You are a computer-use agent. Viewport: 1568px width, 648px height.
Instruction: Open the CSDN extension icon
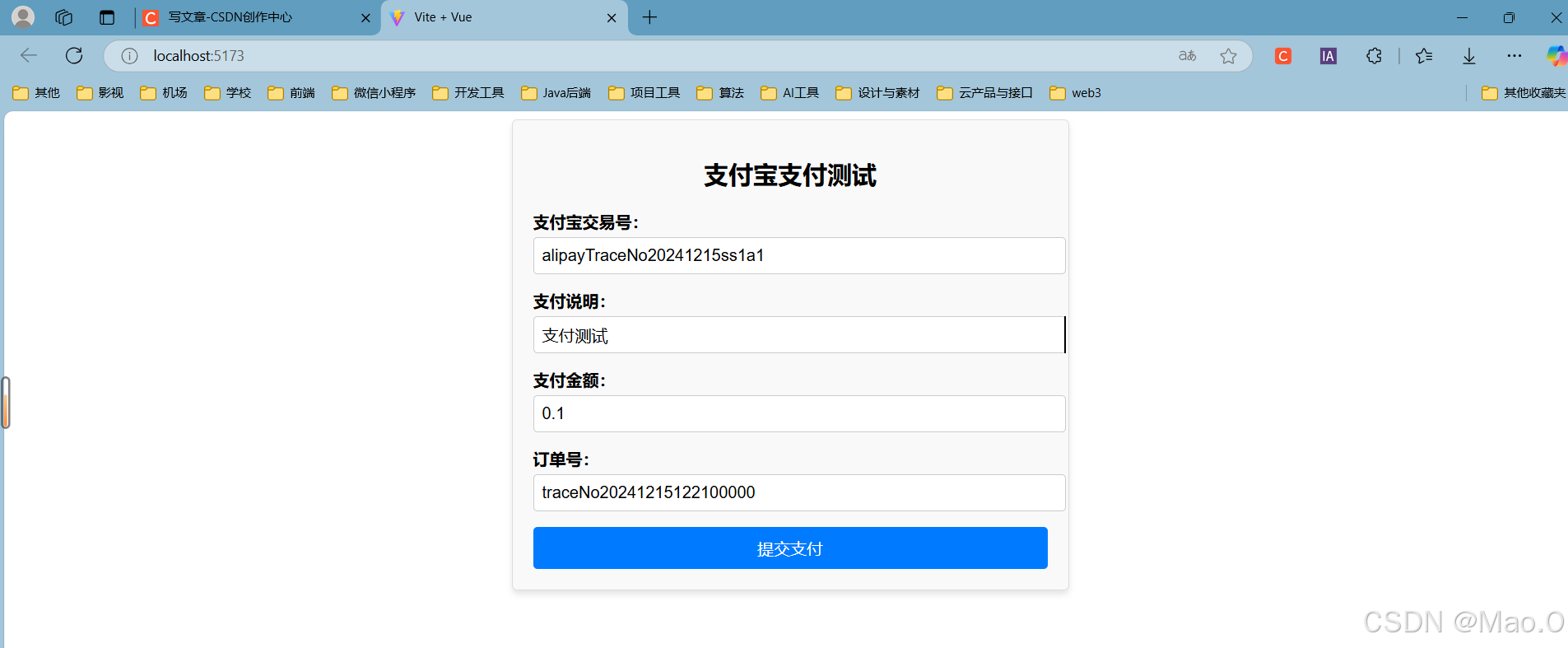coord(1283,56)
